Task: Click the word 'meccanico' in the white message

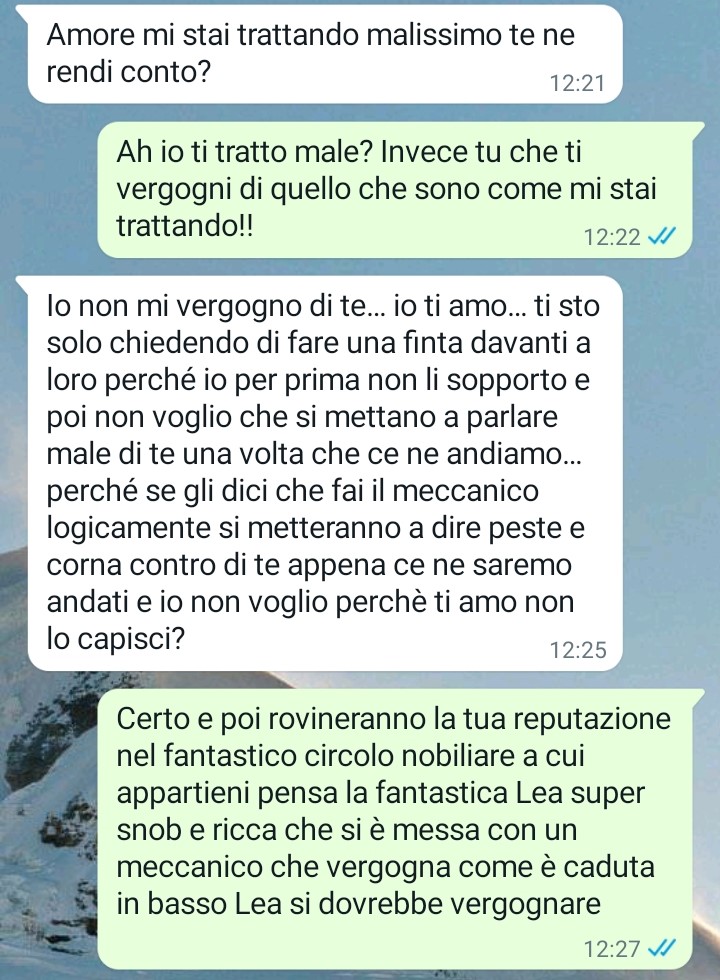Action: pyautogui.click(x=466, y=491)
